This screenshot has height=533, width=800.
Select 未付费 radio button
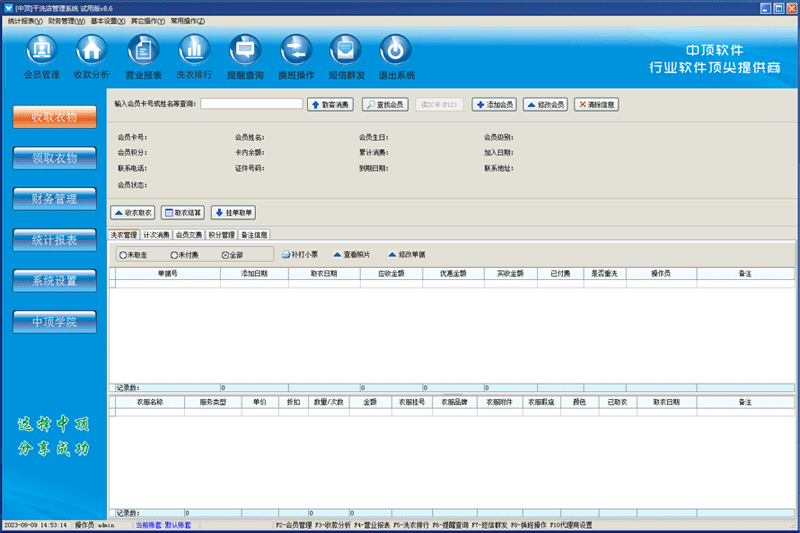185,255
